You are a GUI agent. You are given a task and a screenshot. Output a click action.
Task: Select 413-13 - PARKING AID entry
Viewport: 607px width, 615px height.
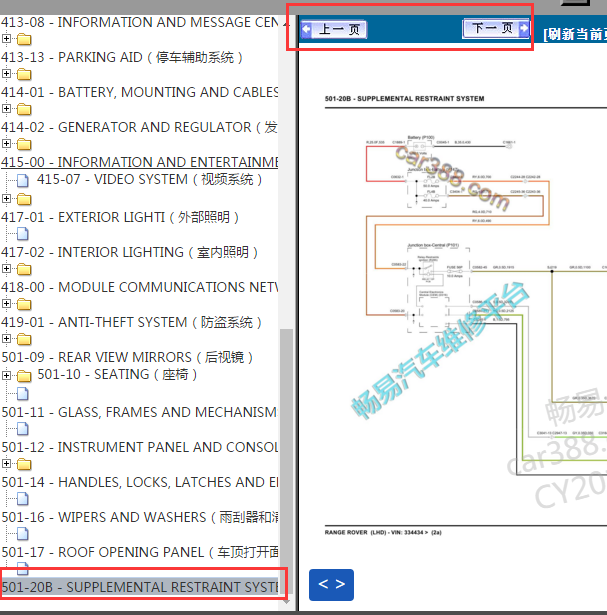coord(122,57)
